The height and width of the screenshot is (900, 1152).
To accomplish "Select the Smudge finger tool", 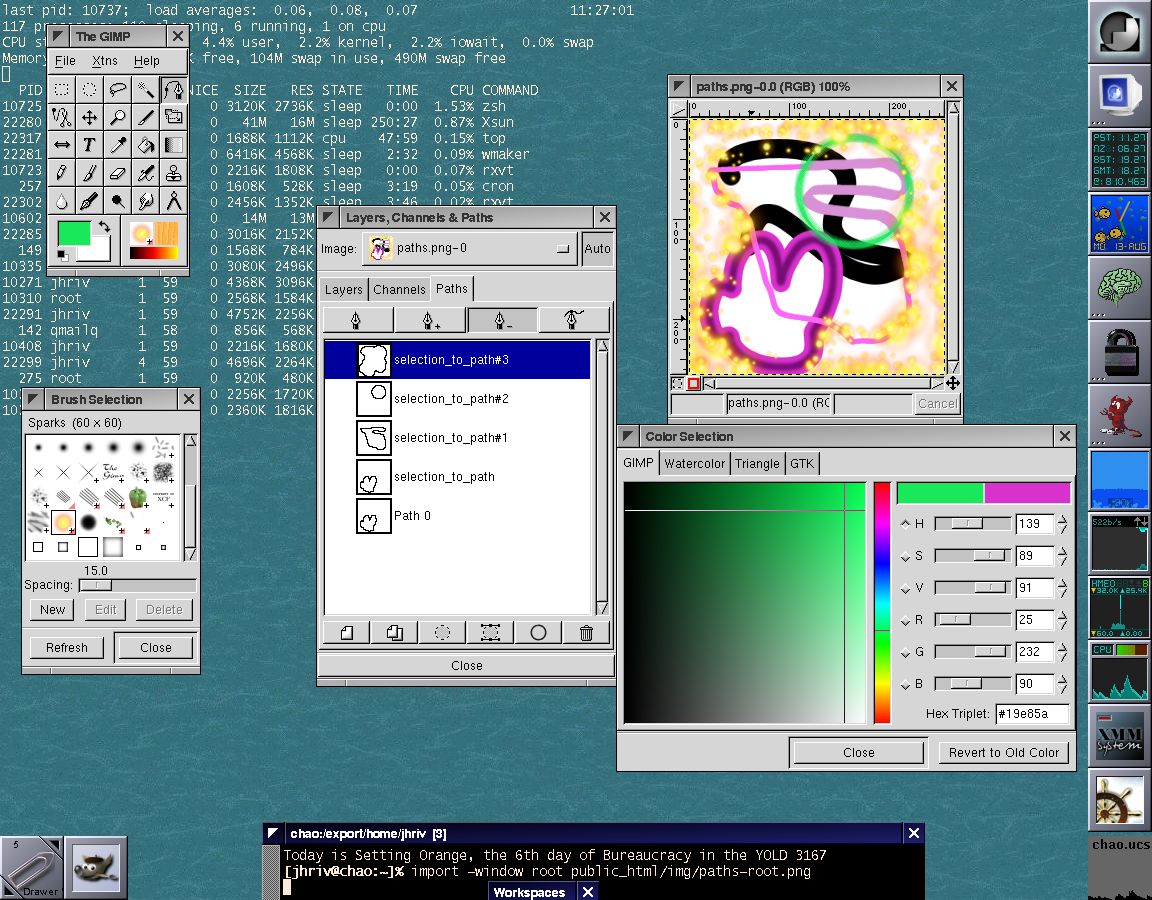I will (x=145, y=201).
